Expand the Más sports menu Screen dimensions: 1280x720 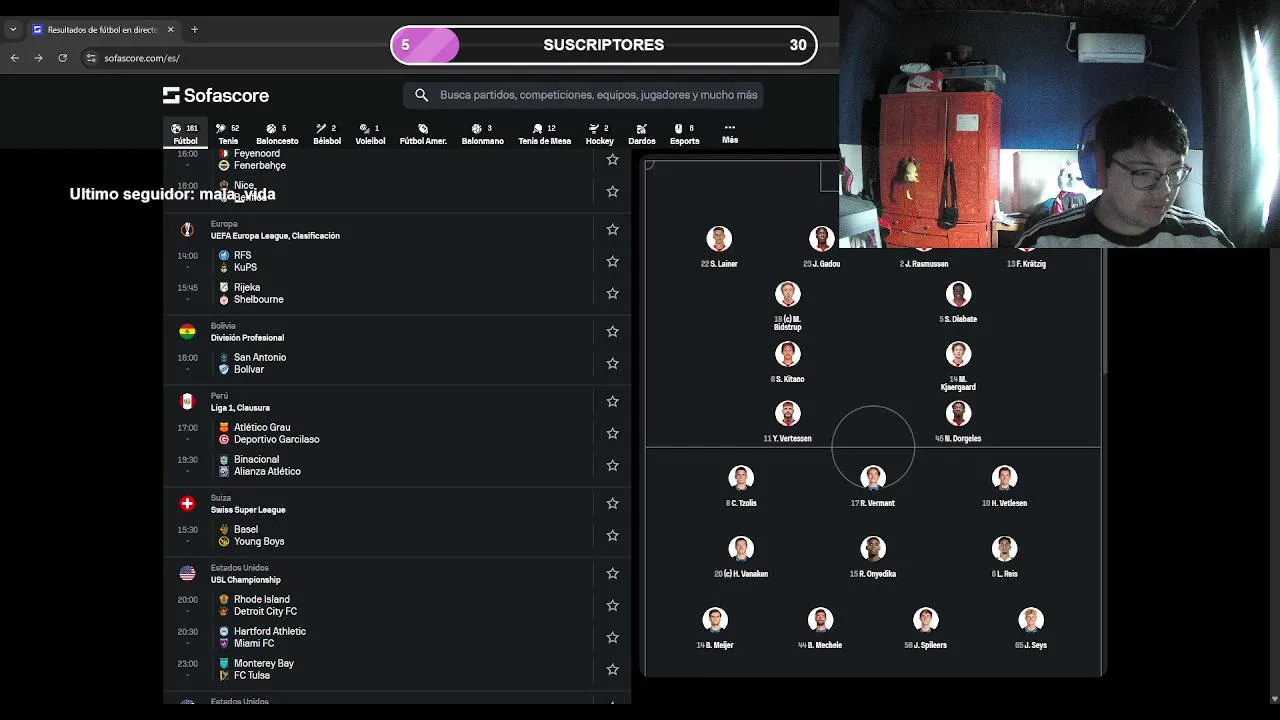click(730, 134)
